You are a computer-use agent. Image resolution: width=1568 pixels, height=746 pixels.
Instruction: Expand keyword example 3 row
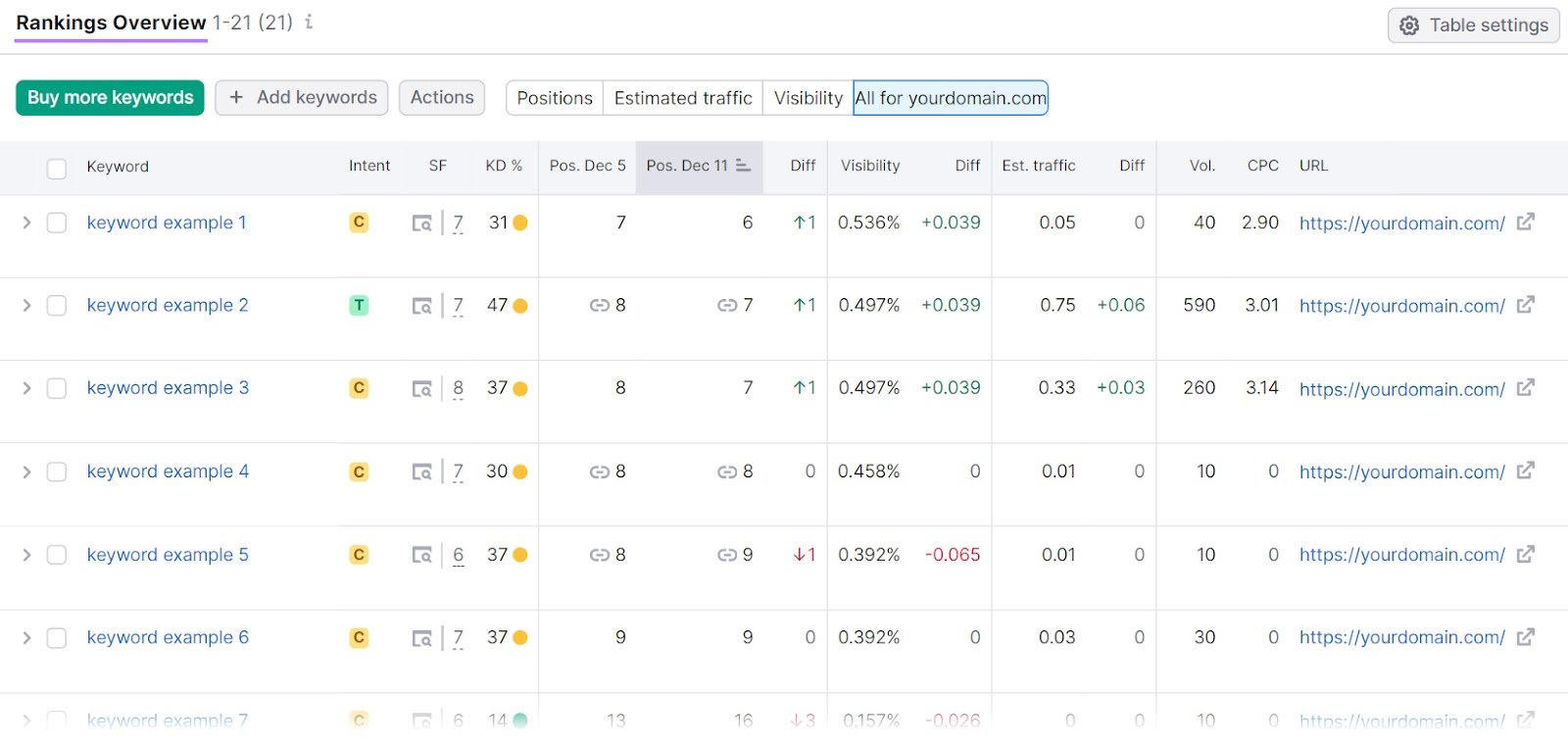pyautogui.click(x=26, y=389)
